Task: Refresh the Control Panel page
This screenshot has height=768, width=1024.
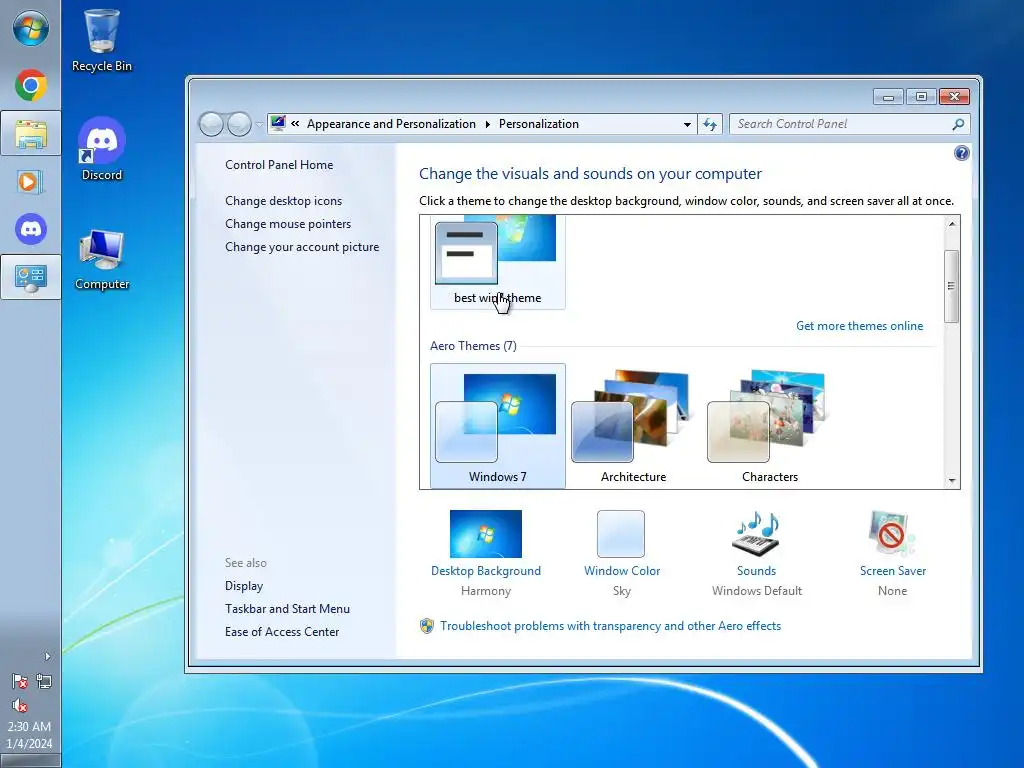Action: pos(710,124)
